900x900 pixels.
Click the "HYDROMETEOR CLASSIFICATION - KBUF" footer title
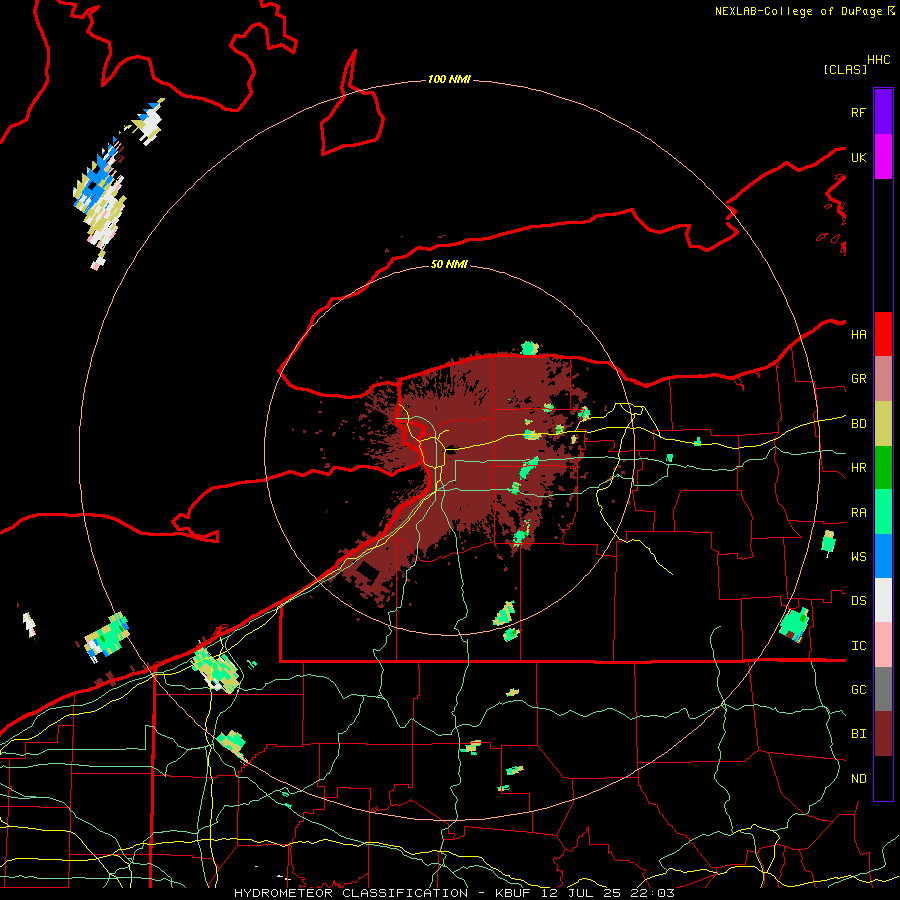[385, 893]
